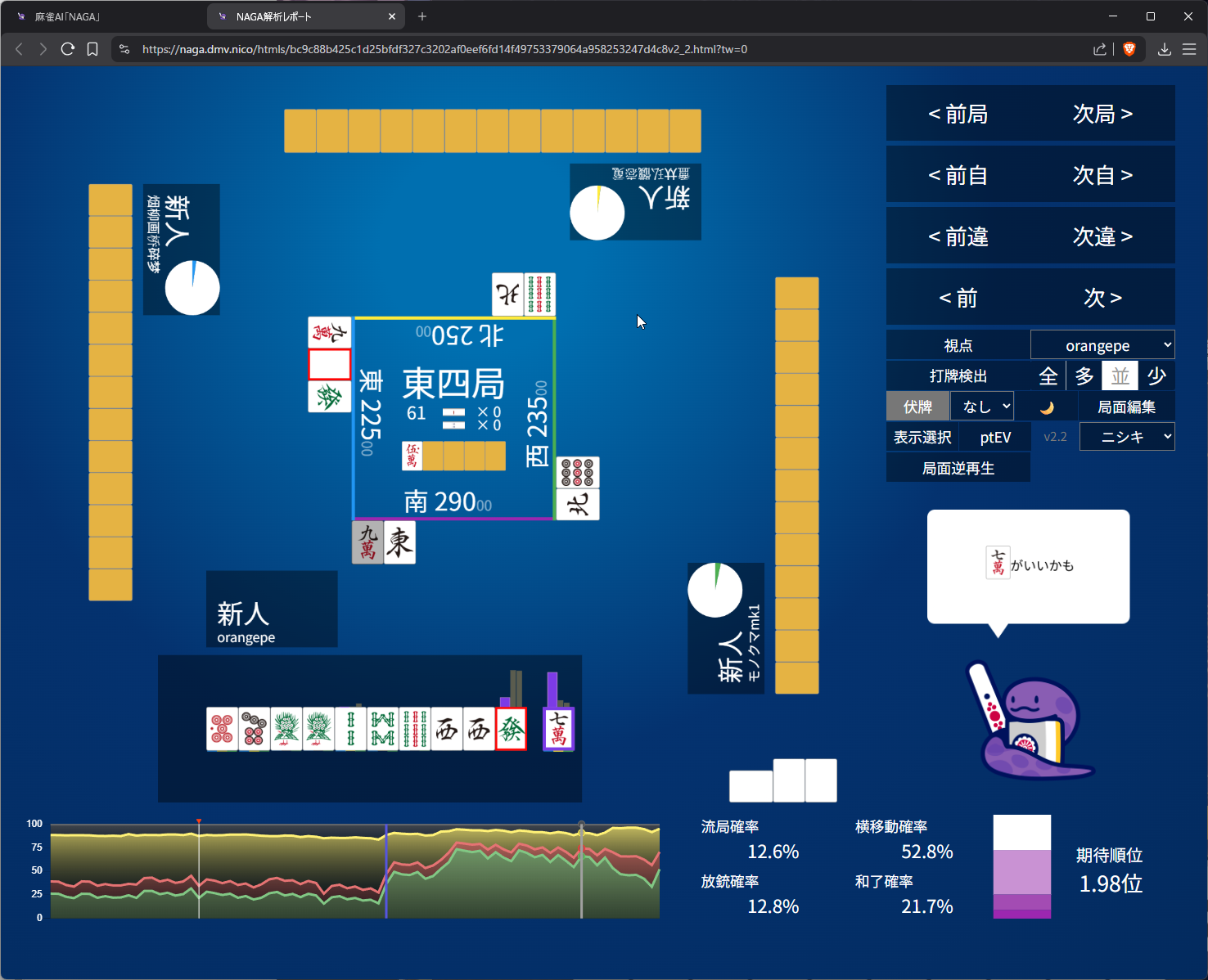1208x980 pixels.
Task: Select 全 discard detection level
Action: pos(1048,376)
